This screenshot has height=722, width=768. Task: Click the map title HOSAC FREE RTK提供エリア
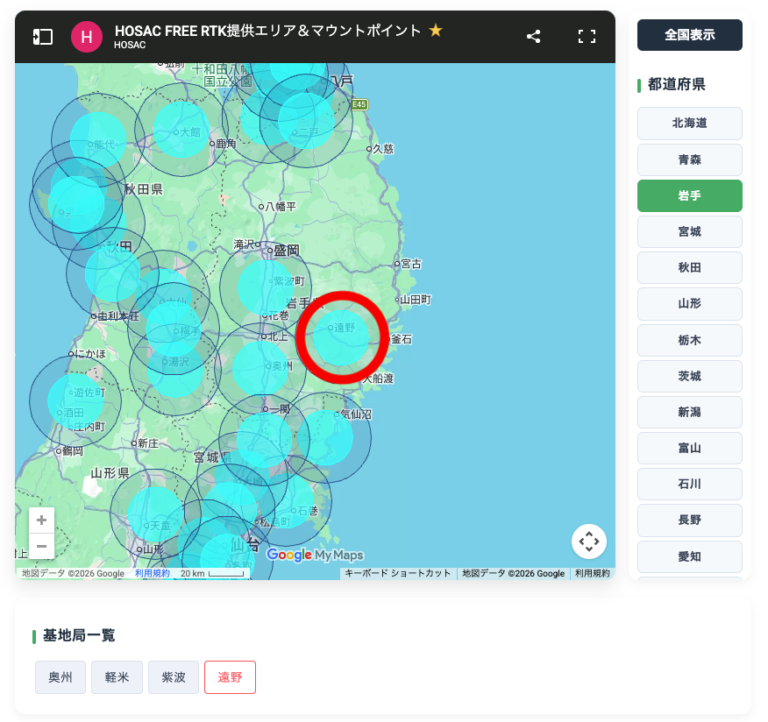click(x=268, y=30)
